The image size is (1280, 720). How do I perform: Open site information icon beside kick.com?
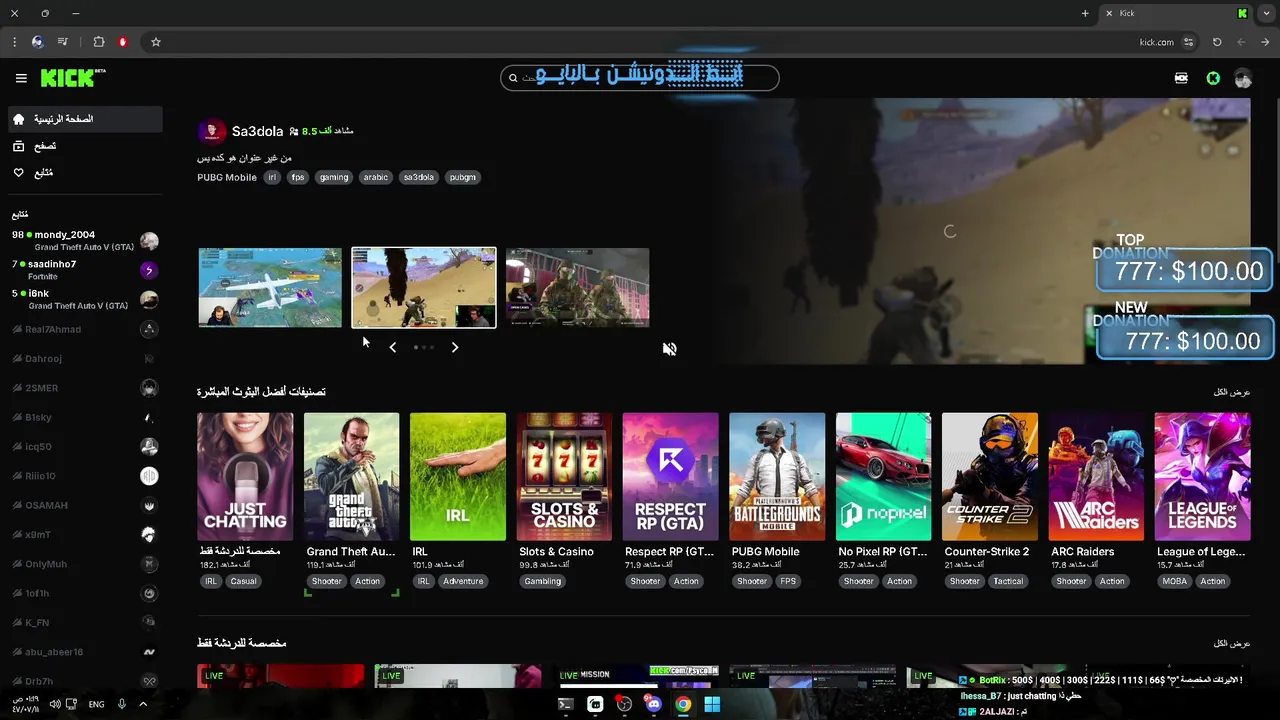pyautogui.click(x=1188, y=42)
